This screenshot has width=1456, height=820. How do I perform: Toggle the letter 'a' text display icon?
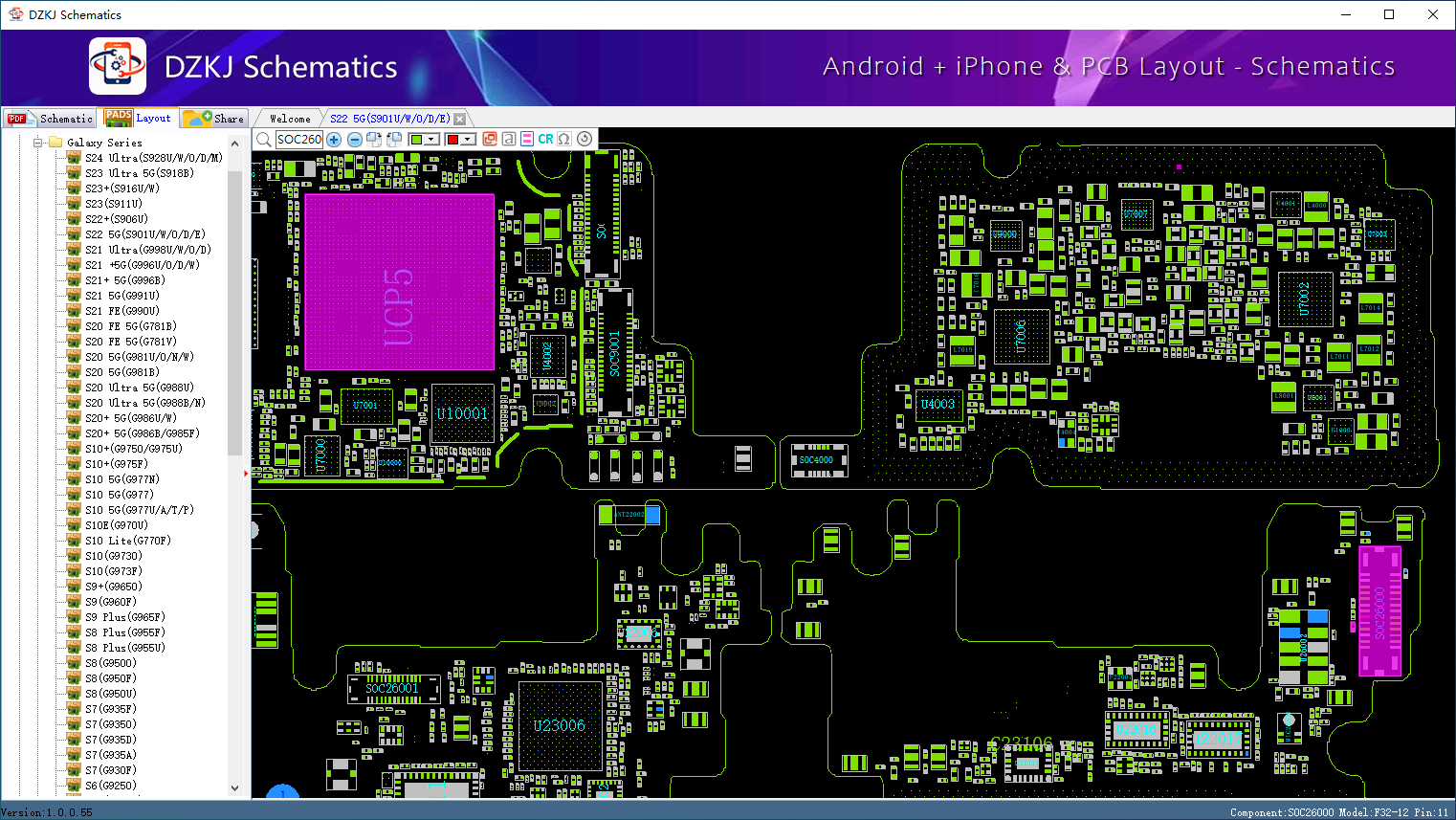tap(509, 140)
